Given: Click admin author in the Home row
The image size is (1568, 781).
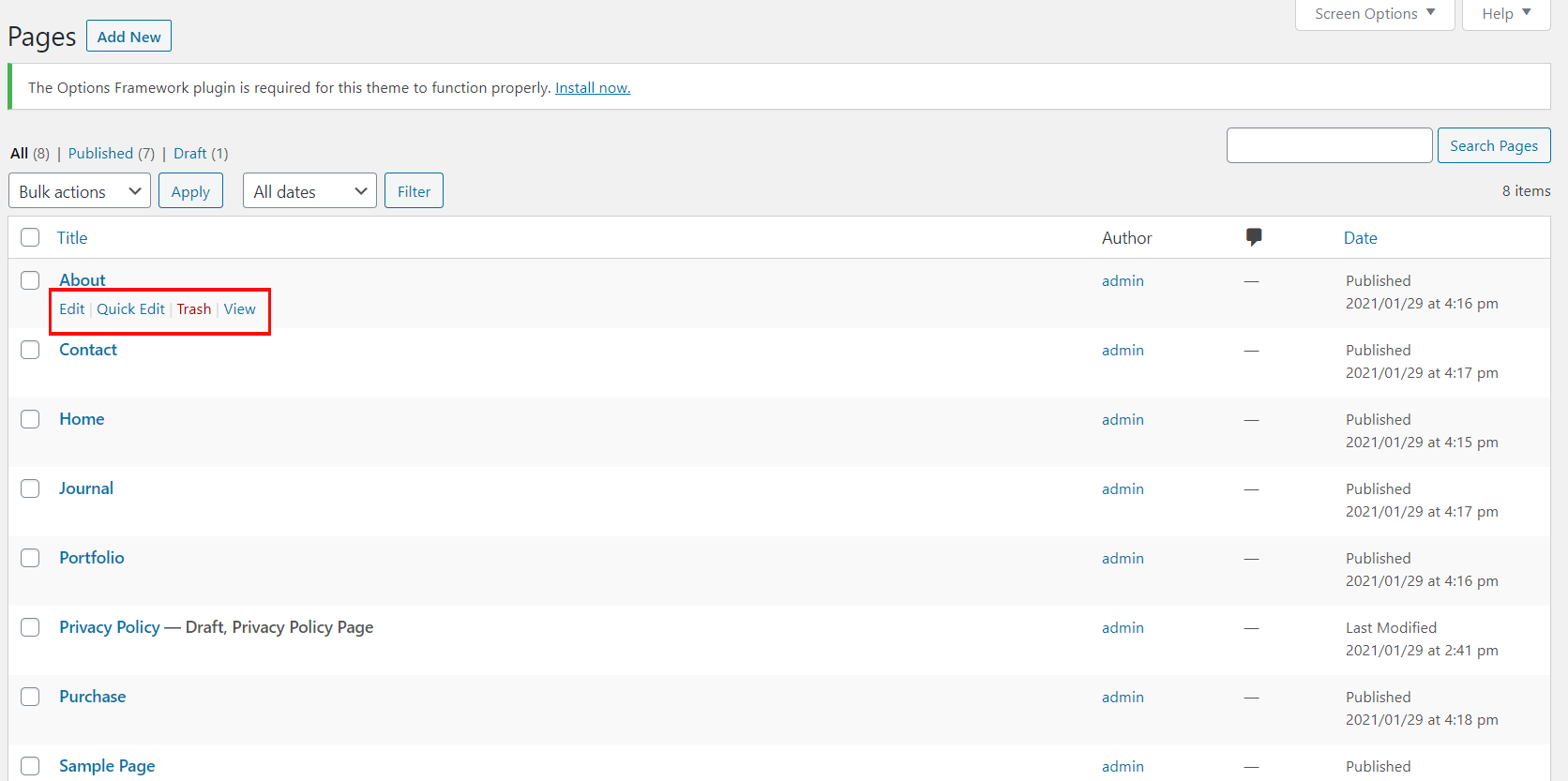Looking at the screenshot, I should [1123, 420].
